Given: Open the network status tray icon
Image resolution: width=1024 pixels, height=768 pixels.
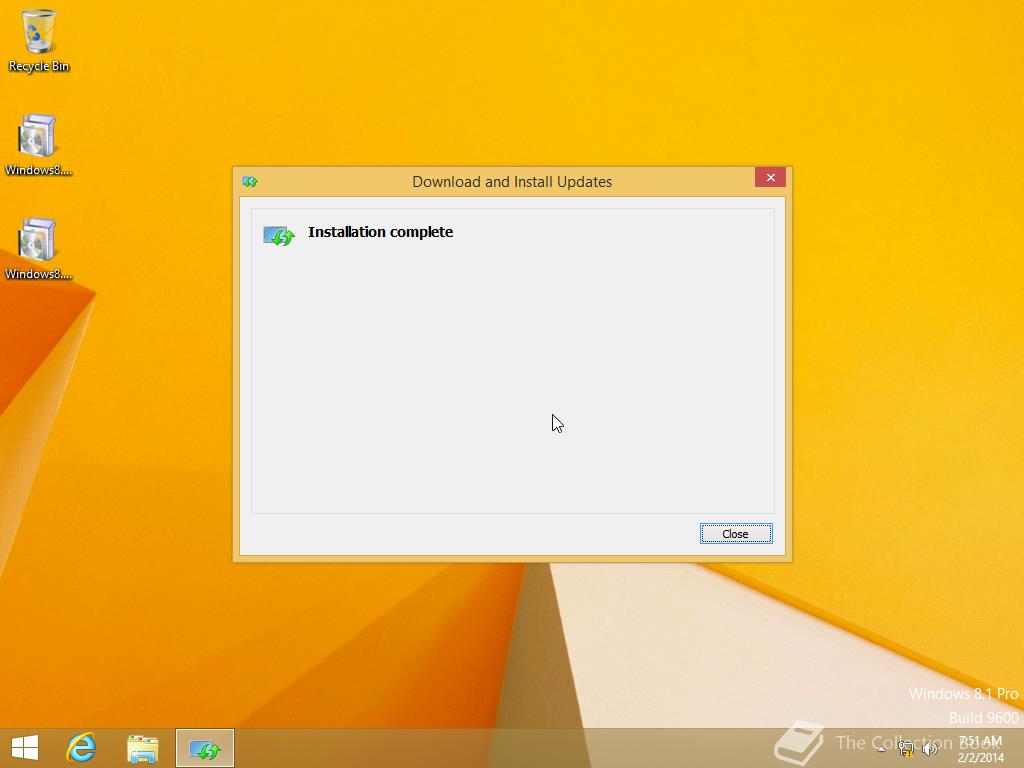Looking at the screenshot, I should (x=906, y=749).
